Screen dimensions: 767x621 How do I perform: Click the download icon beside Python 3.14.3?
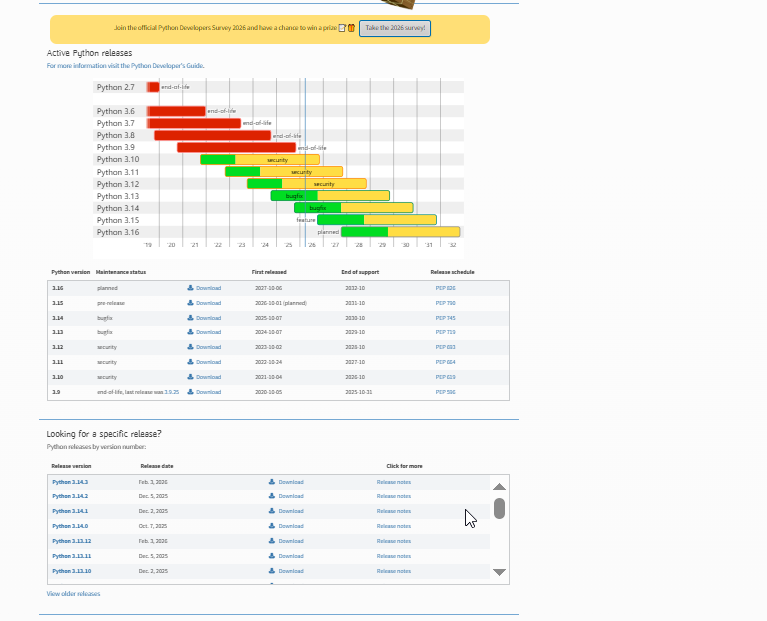click(271, 482)
